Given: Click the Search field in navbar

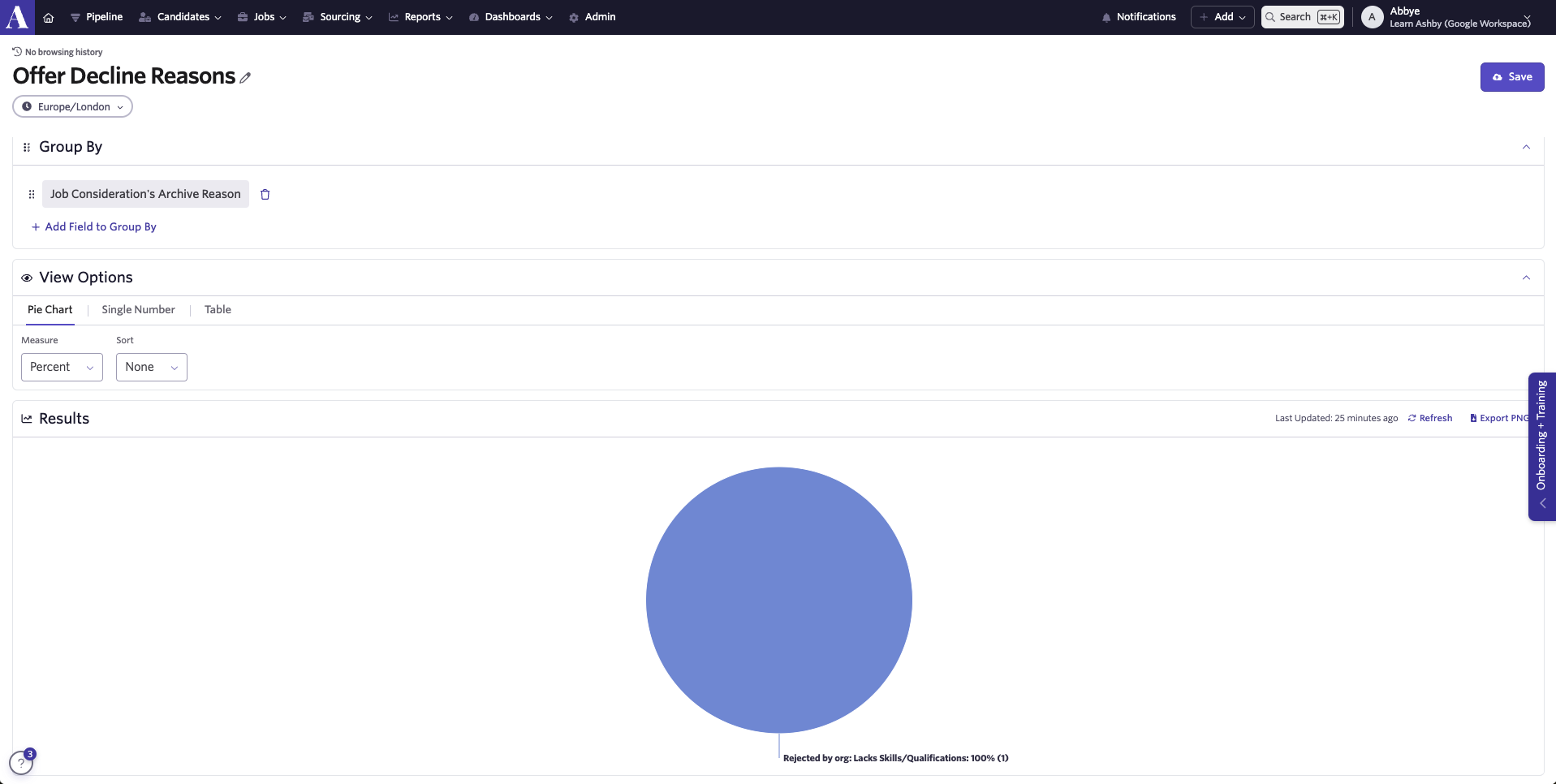Looking at the screenshot, I should point(1303,17).
